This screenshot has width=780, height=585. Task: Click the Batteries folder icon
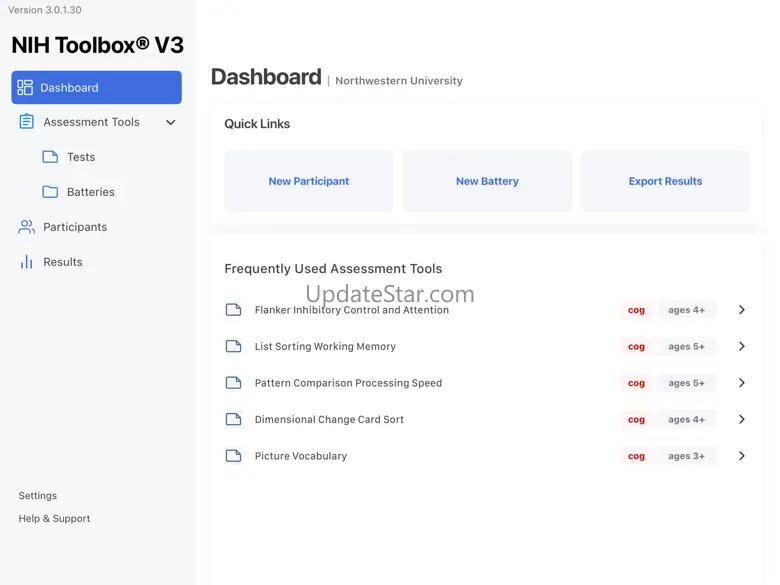[x=50, y=192]
